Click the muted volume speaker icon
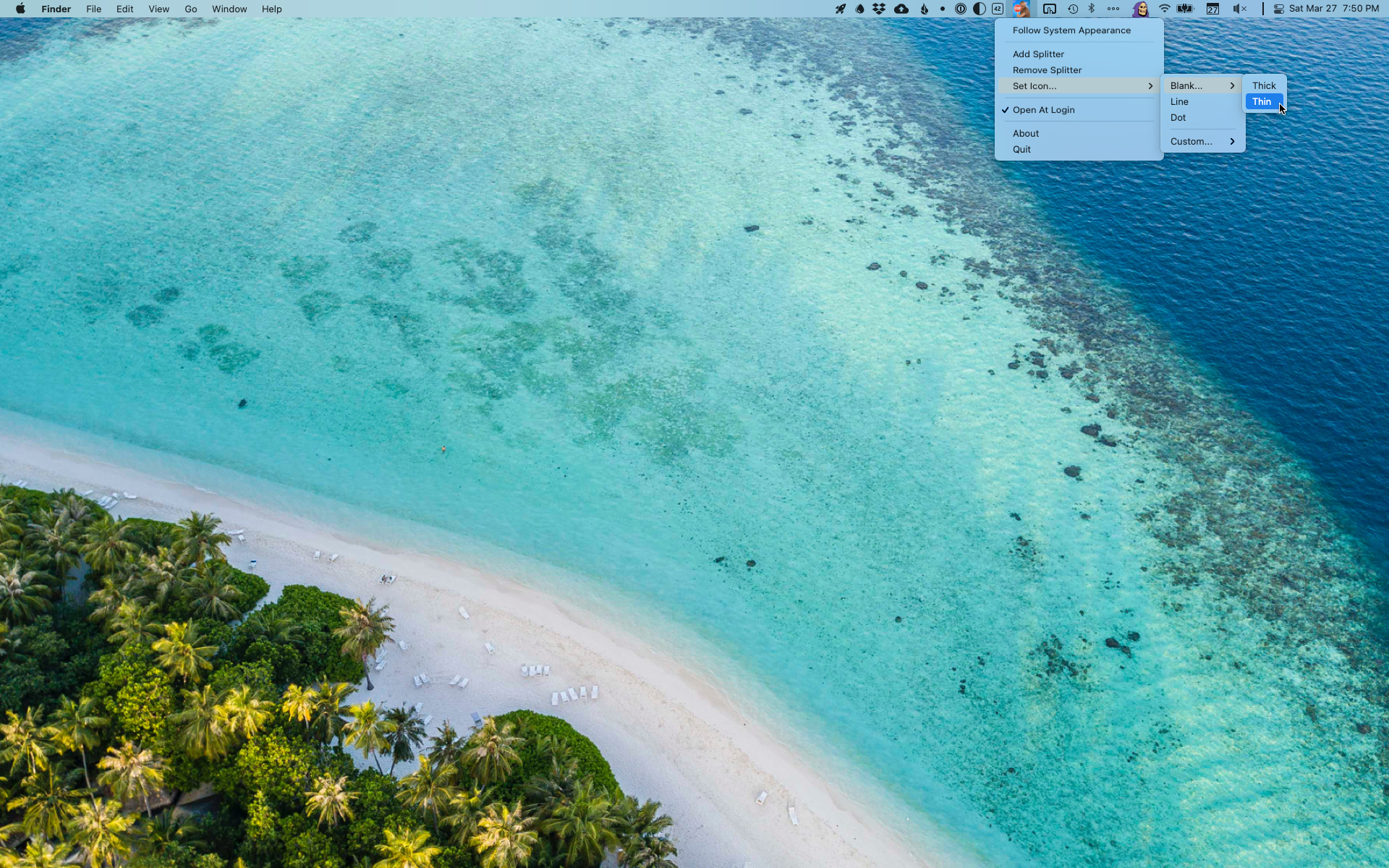 pos(1240,9)
